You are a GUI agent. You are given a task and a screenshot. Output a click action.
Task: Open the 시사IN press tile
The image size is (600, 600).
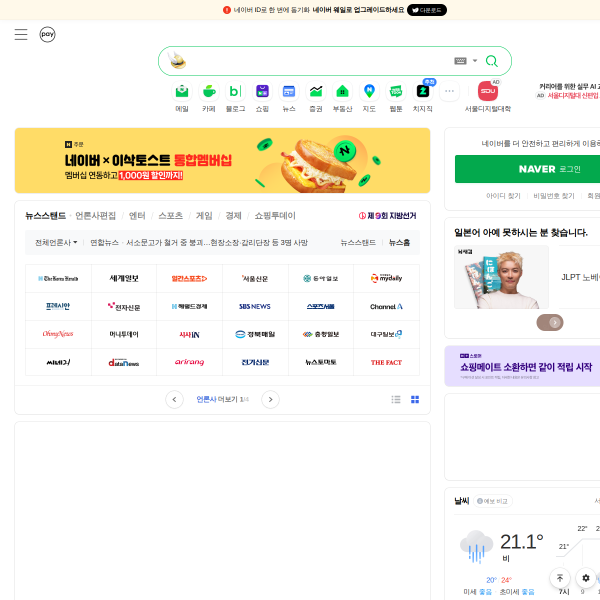(x=189, y=334)
